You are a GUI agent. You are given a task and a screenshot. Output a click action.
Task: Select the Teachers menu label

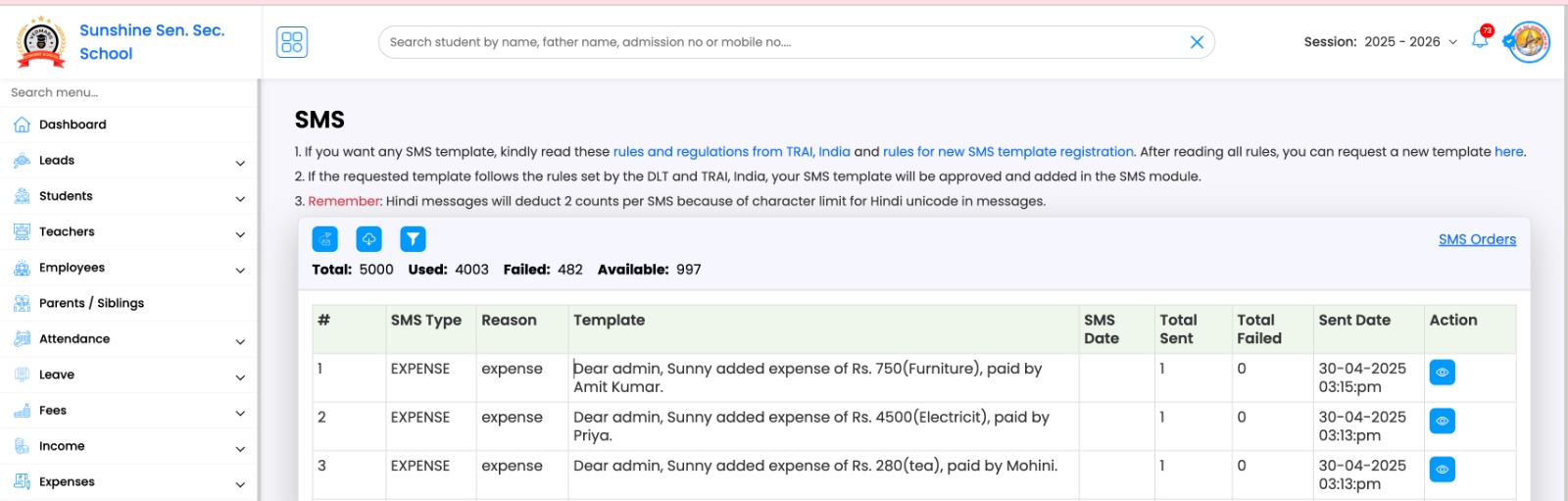coord(67,231)
